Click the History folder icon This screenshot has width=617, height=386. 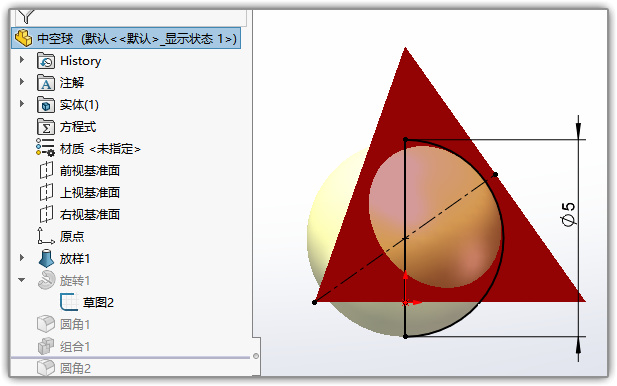point(46,61)
